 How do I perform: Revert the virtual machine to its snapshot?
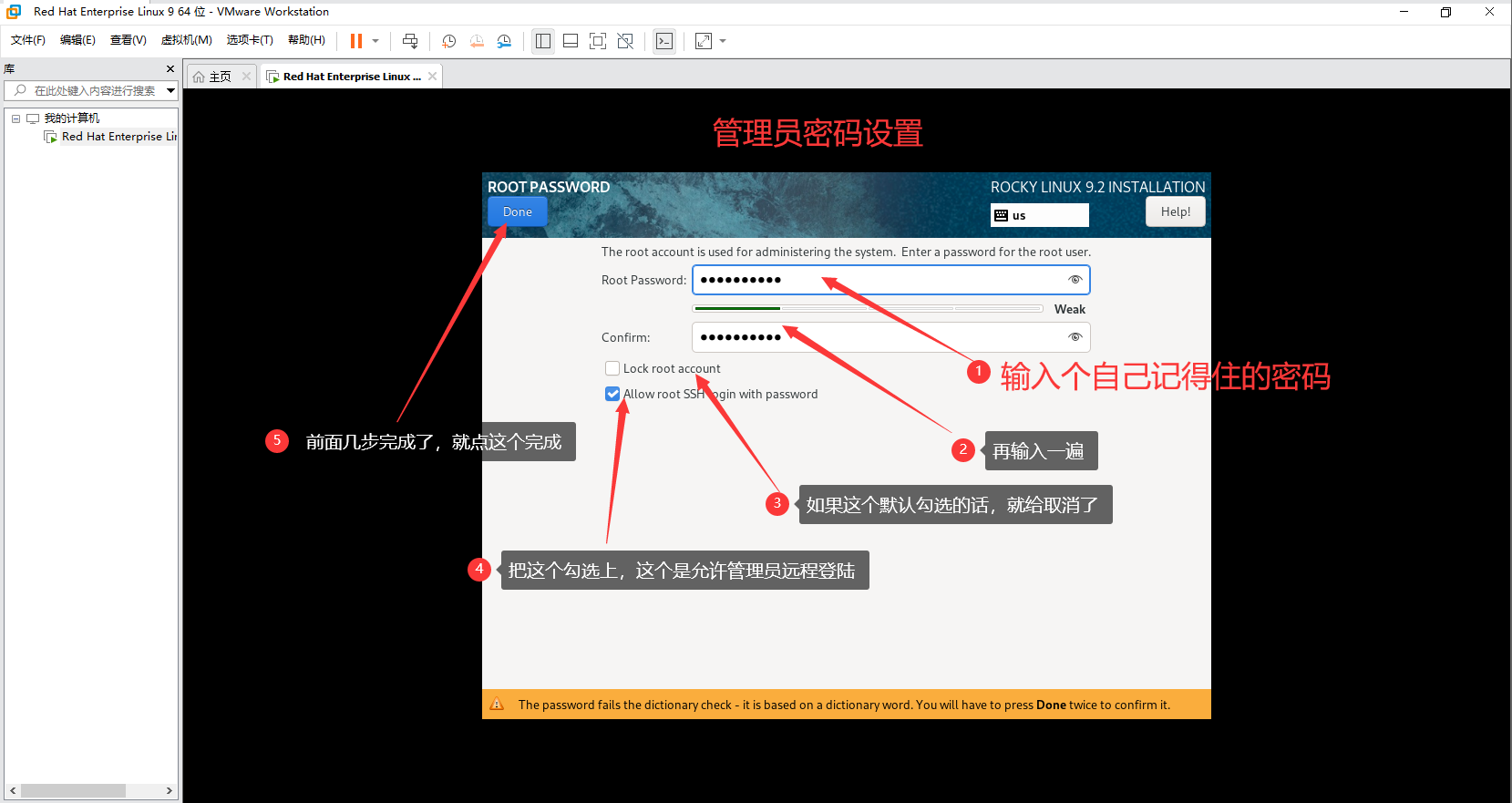point(477,41)
